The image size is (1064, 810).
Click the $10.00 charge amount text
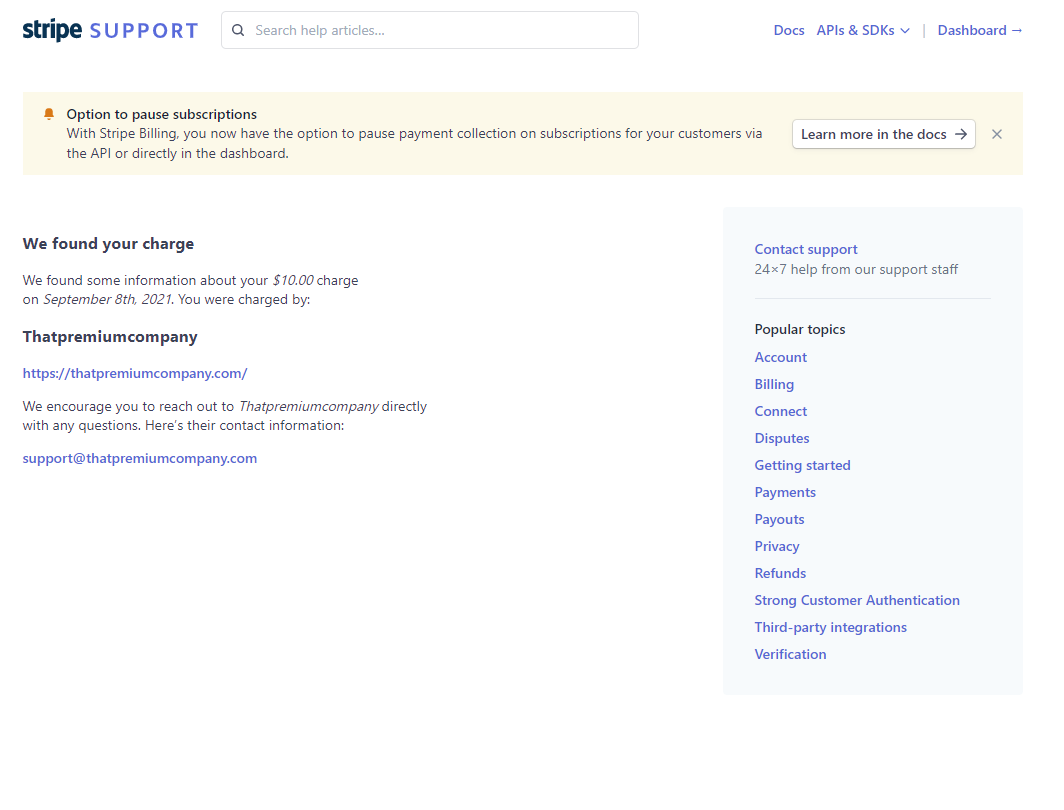pyautogui.click(x=293, y=280)
